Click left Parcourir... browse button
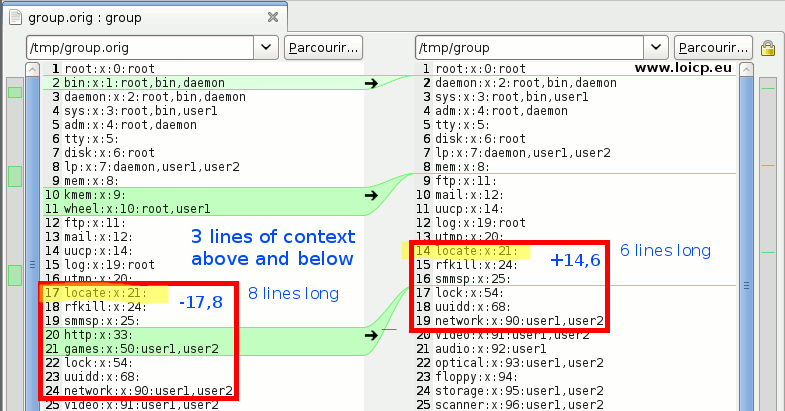 tap(323, 47)
